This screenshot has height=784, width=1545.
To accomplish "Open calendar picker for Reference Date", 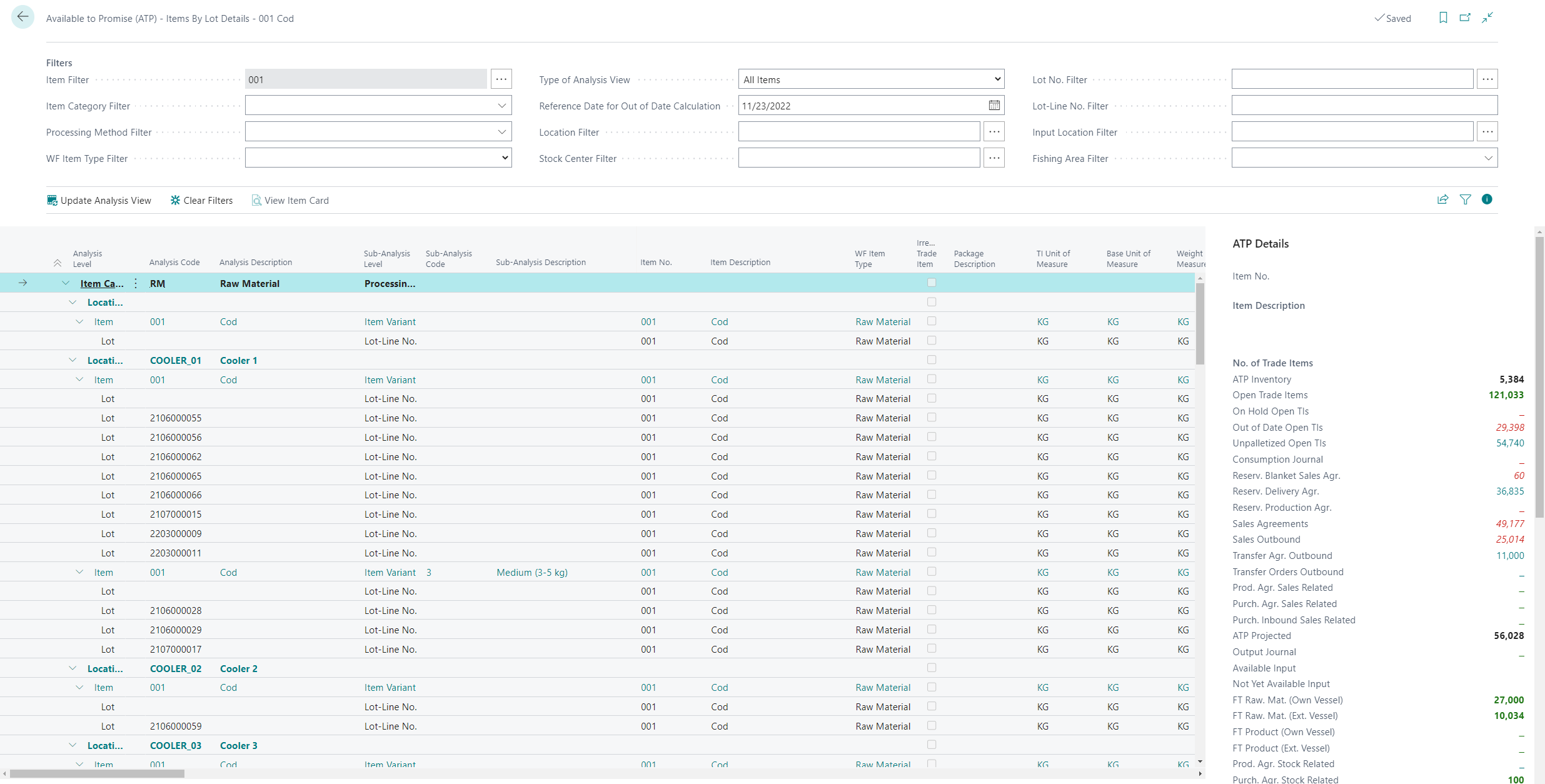I will coord(994,106).
